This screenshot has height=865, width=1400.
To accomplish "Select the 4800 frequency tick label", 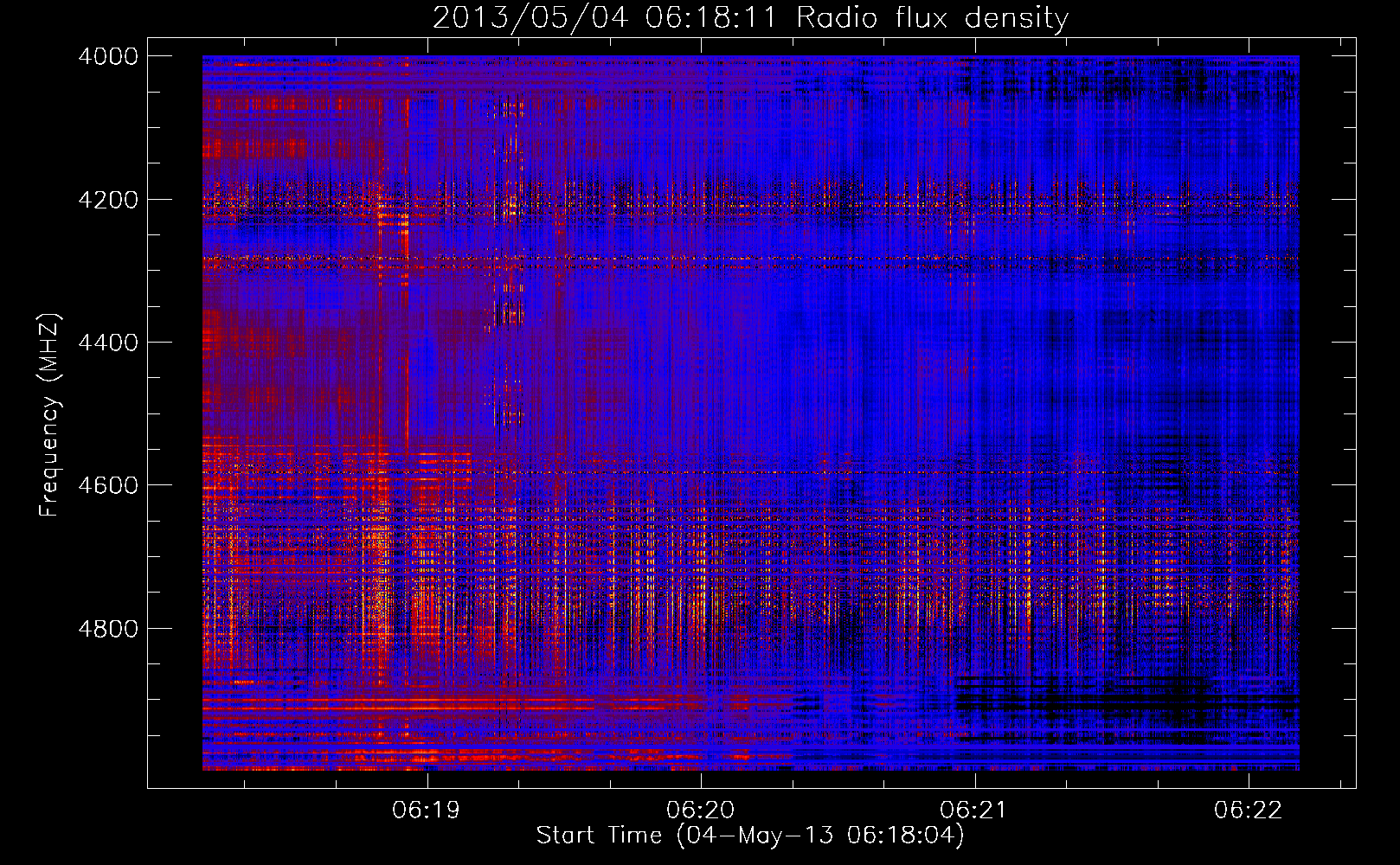I will [x=108, y=628].
